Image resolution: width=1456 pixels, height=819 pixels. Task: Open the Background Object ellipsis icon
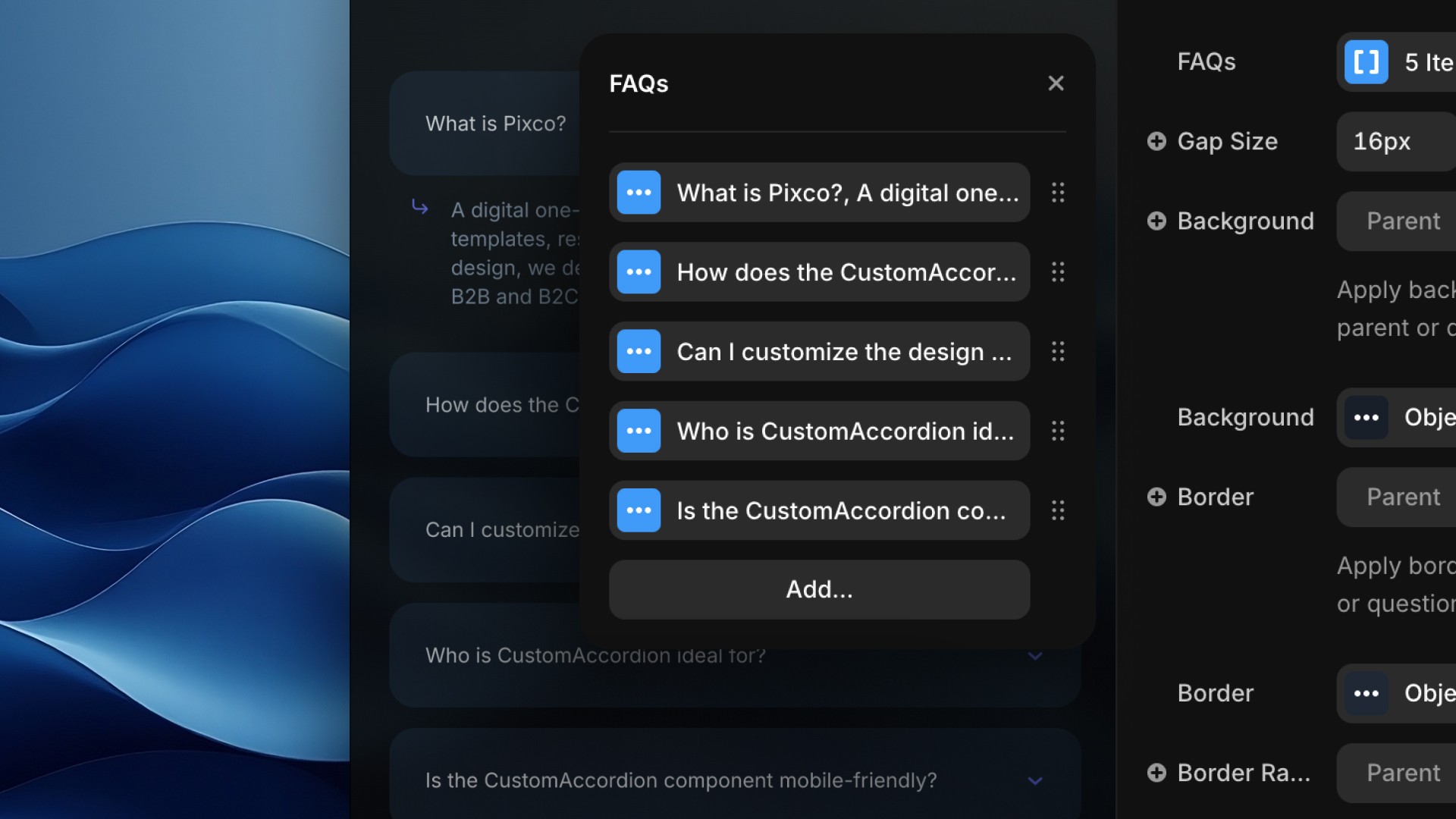coord(1366,417)
